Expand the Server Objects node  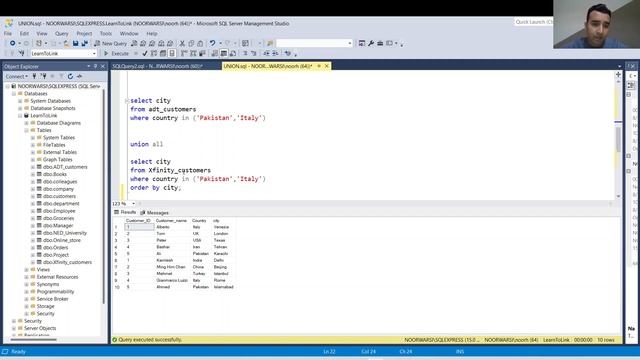[13, 328]
